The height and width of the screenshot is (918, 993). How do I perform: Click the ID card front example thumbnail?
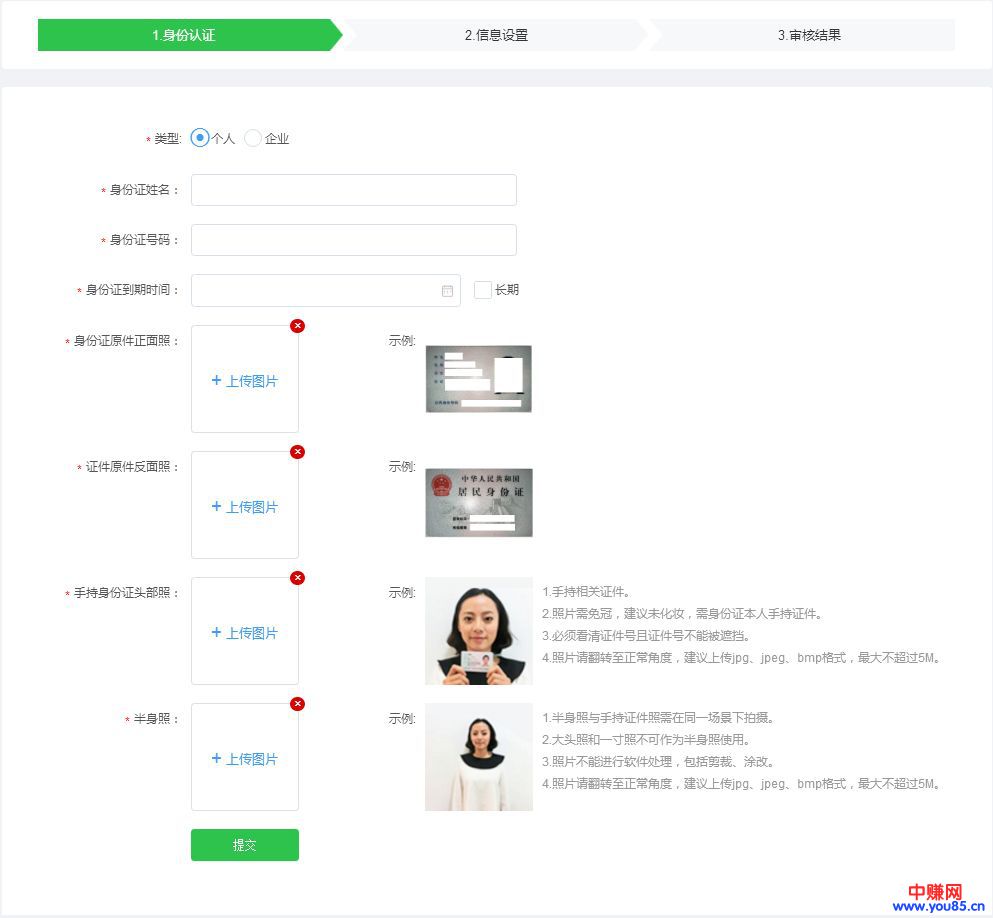(478, 379)
